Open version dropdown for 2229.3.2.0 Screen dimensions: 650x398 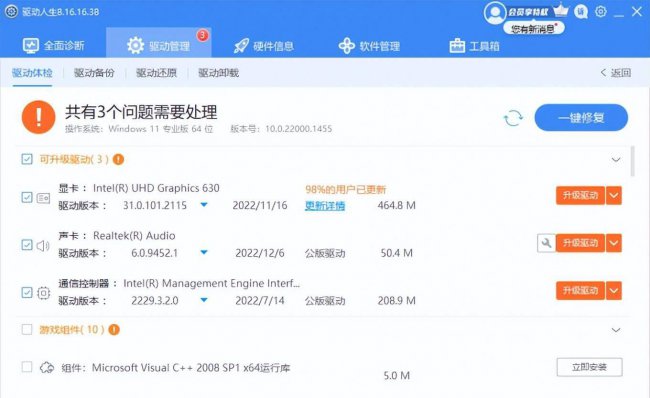tap(204, 300)
